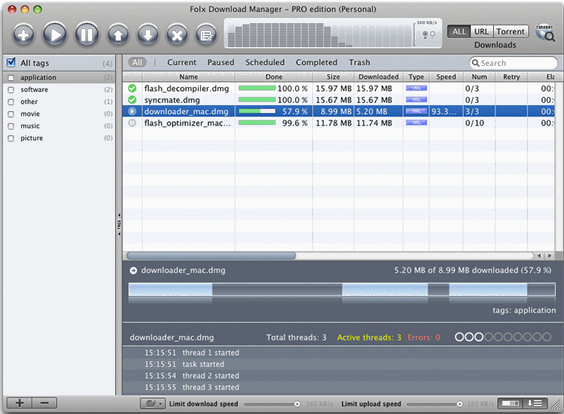
Task: Check the application tag checkbox
Action: 11,77
